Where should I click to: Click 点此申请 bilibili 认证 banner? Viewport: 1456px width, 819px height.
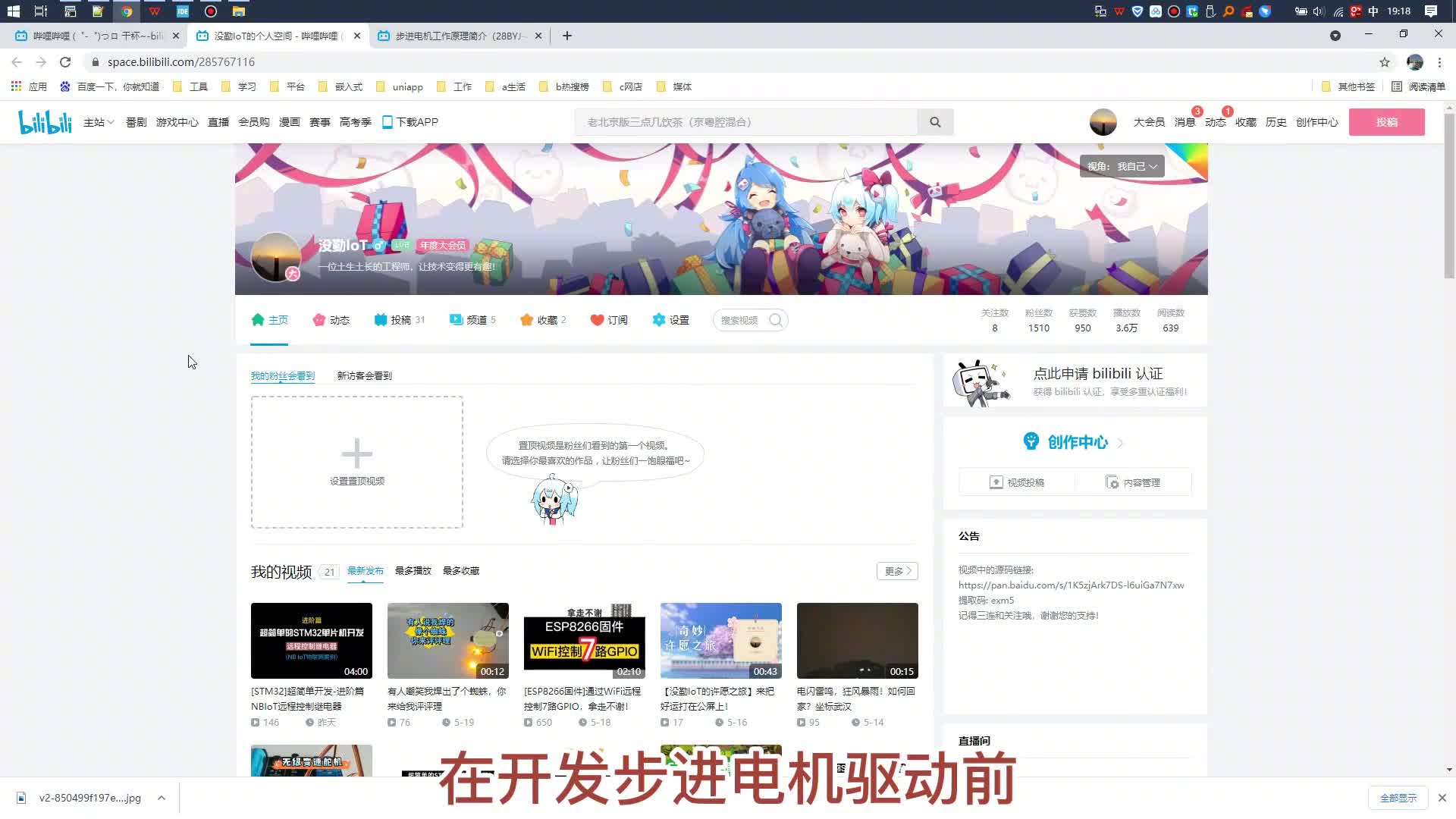pos(1075,381)
